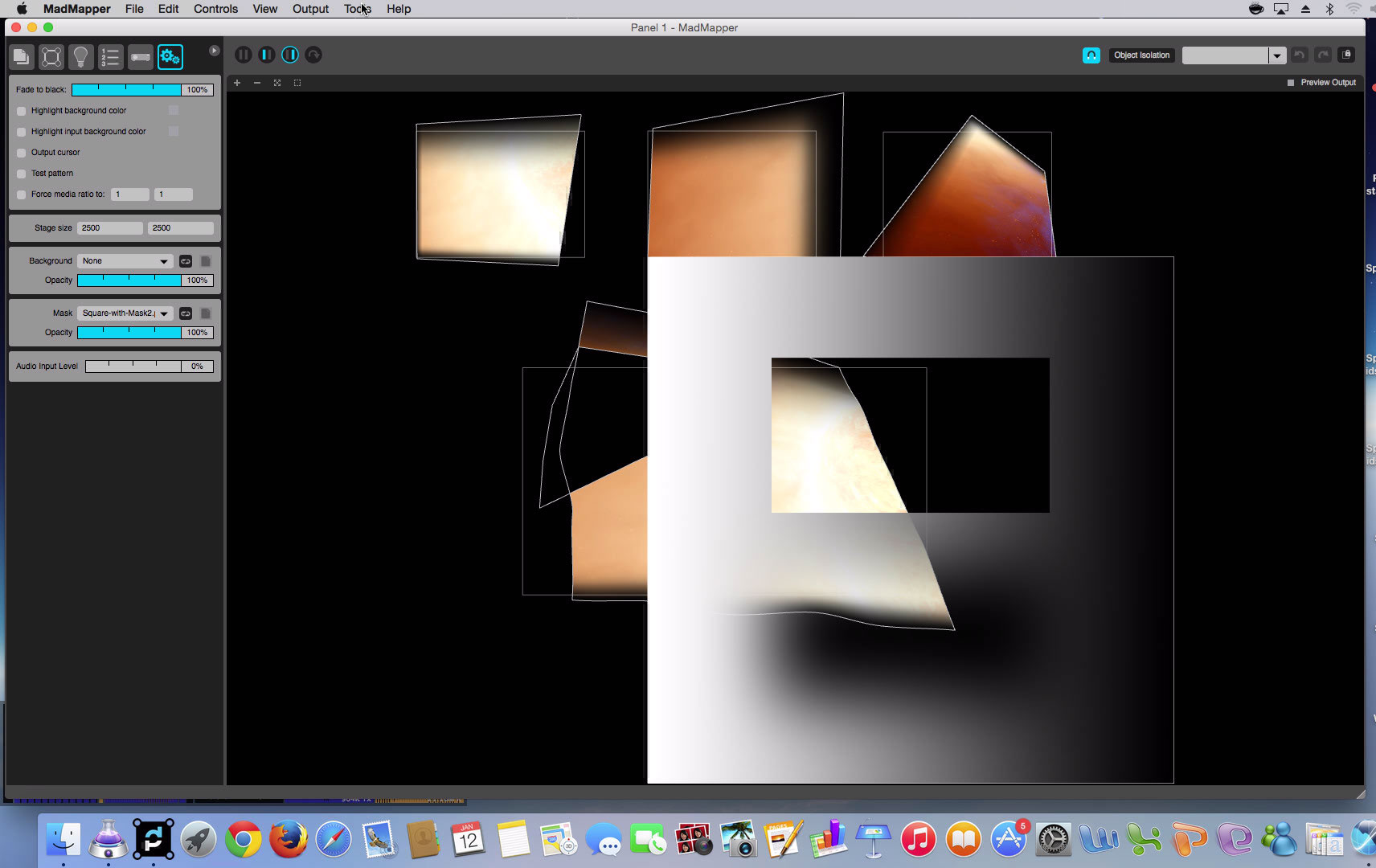Click the lock icon in top toolbar
The width and height of the screenshot is (1376, 868).
(1347, 55)
